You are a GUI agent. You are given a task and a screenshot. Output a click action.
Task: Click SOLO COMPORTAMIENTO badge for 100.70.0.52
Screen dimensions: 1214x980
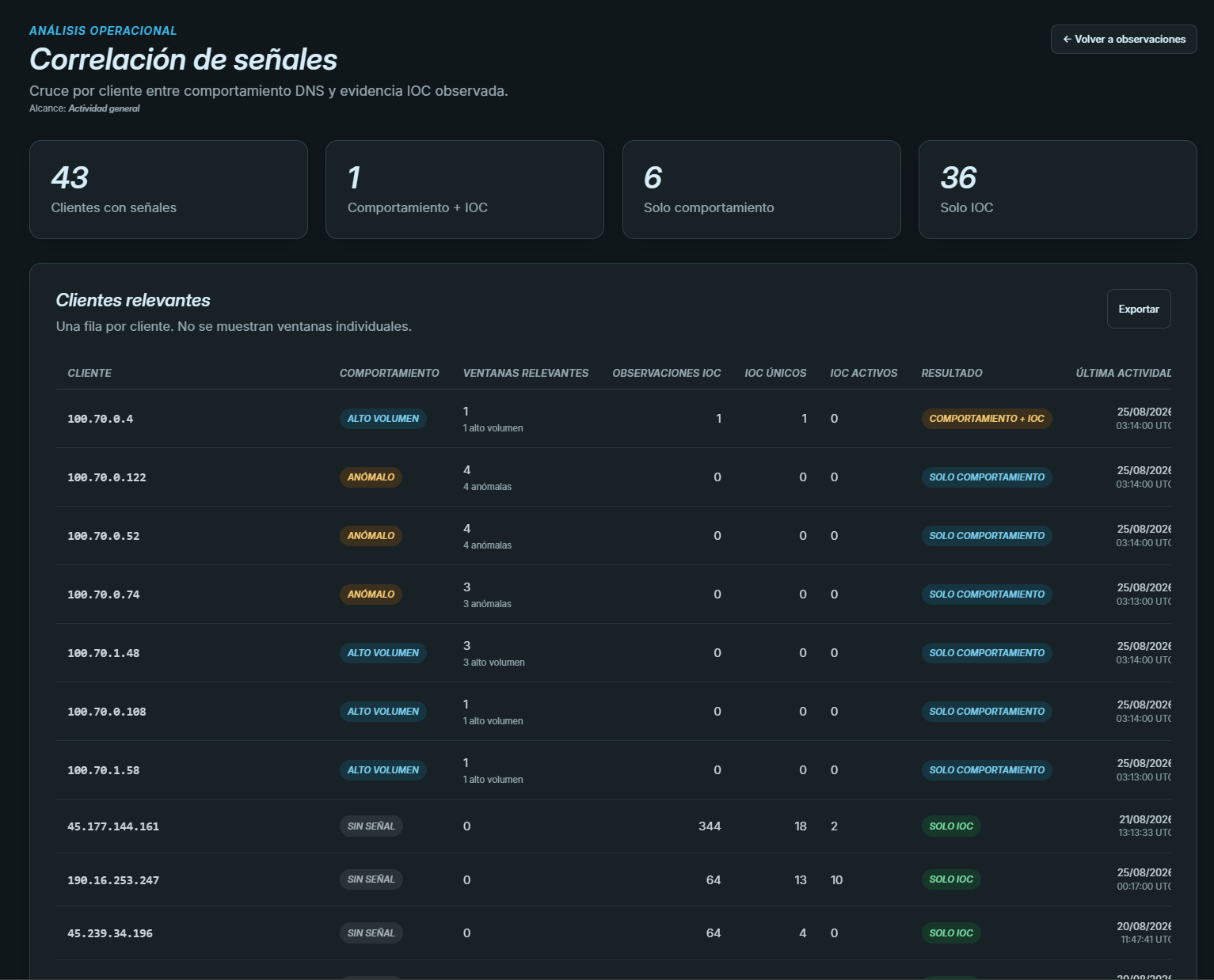tap(987, 536)
